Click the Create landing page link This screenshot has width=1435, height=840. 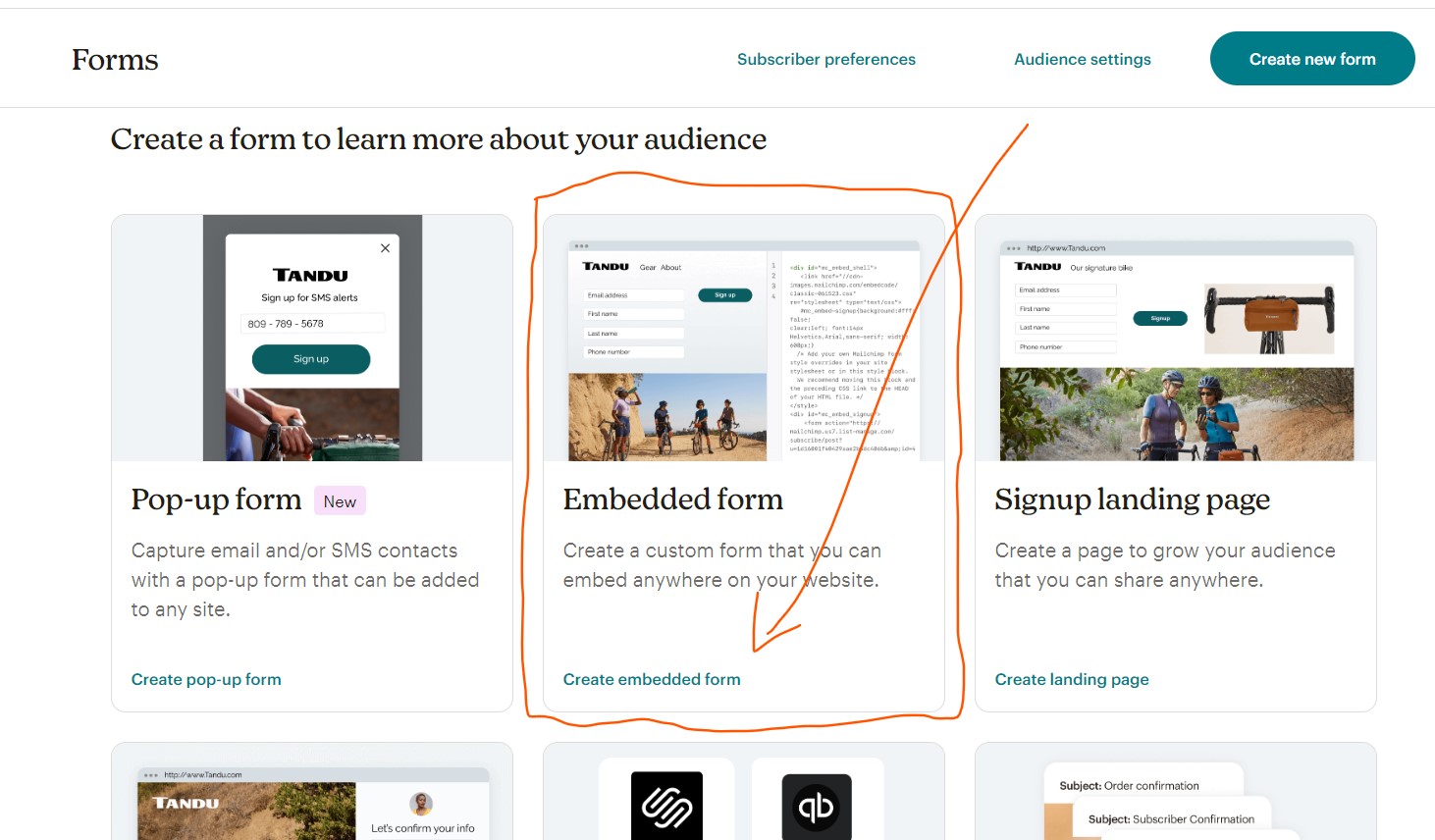pos(1072,679)
